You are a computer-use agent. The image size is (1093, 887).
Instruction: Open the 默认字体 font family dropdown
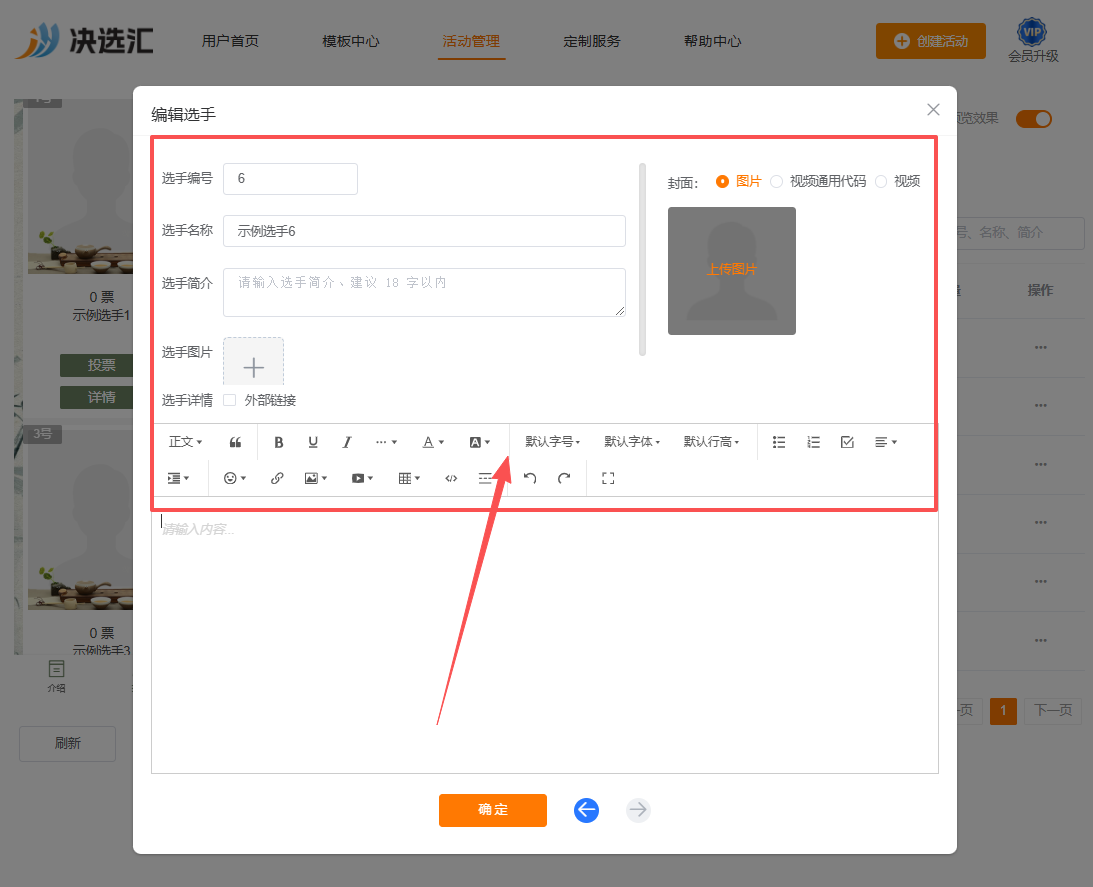point(632,442)
